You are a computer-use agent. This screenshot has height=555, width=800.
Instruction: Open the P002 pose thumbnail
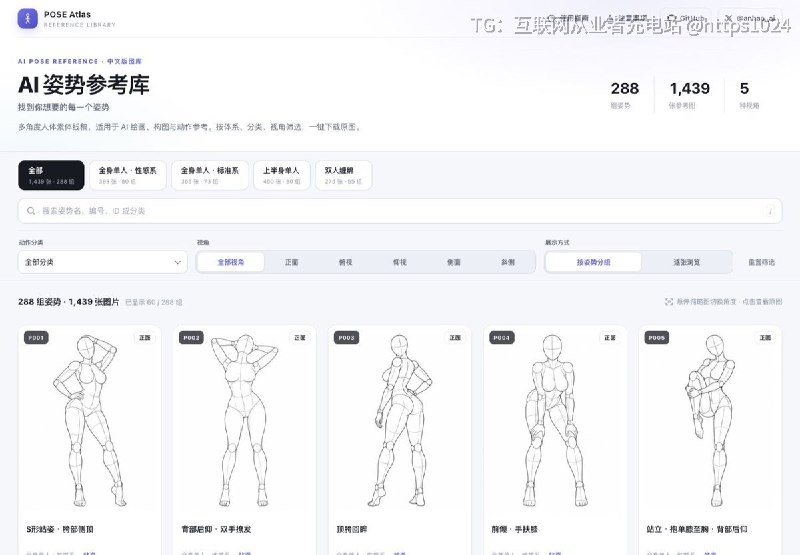coord(245,421)
